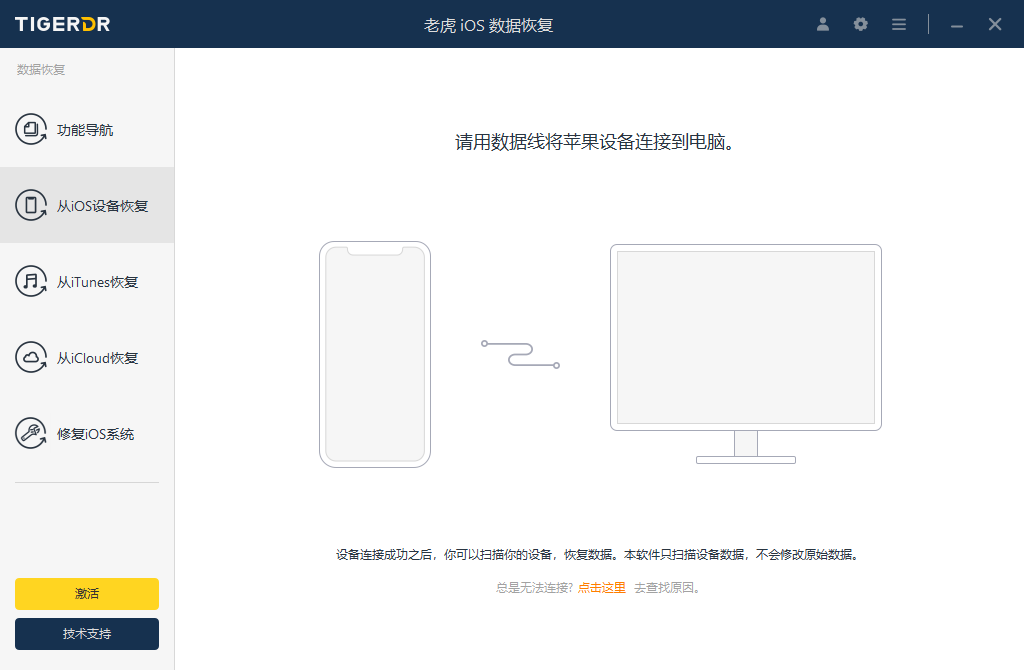Open 技术支持 technical support
1024x670 pixels.
[x=86, y=634]
